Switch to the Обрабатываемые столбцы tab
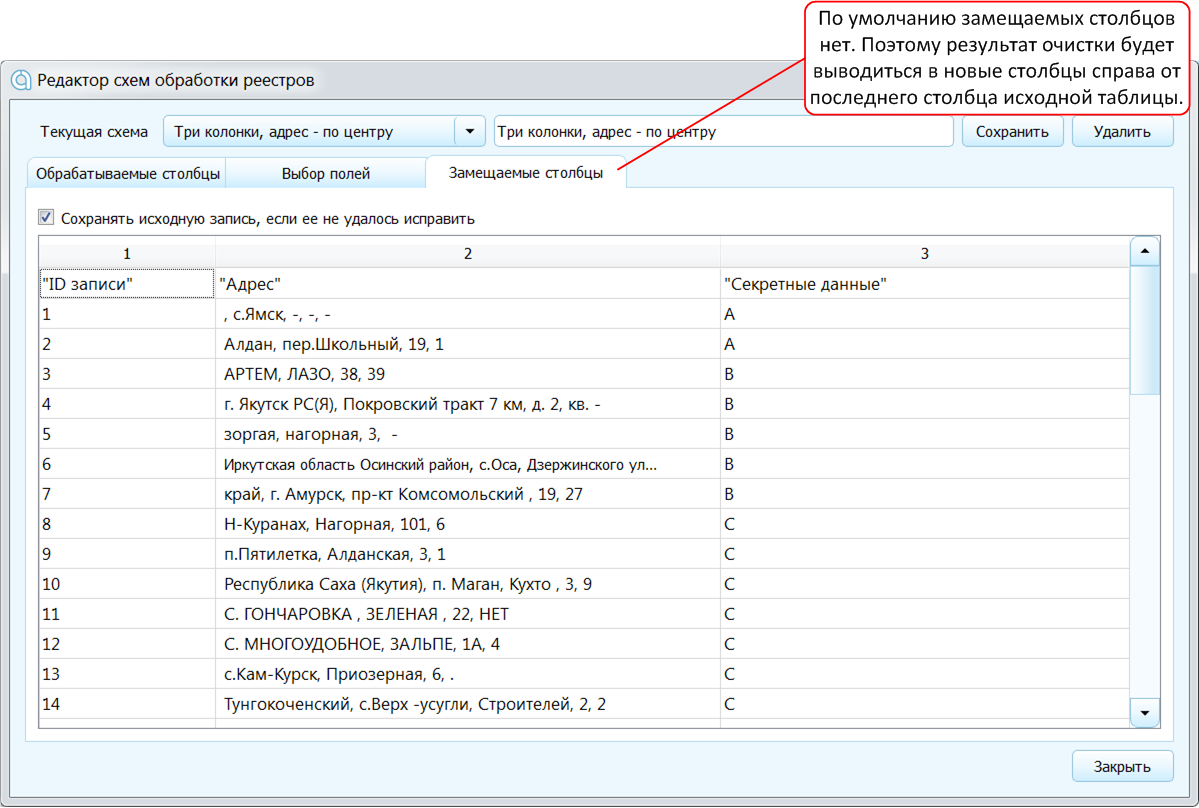 (x=127, y=174)
